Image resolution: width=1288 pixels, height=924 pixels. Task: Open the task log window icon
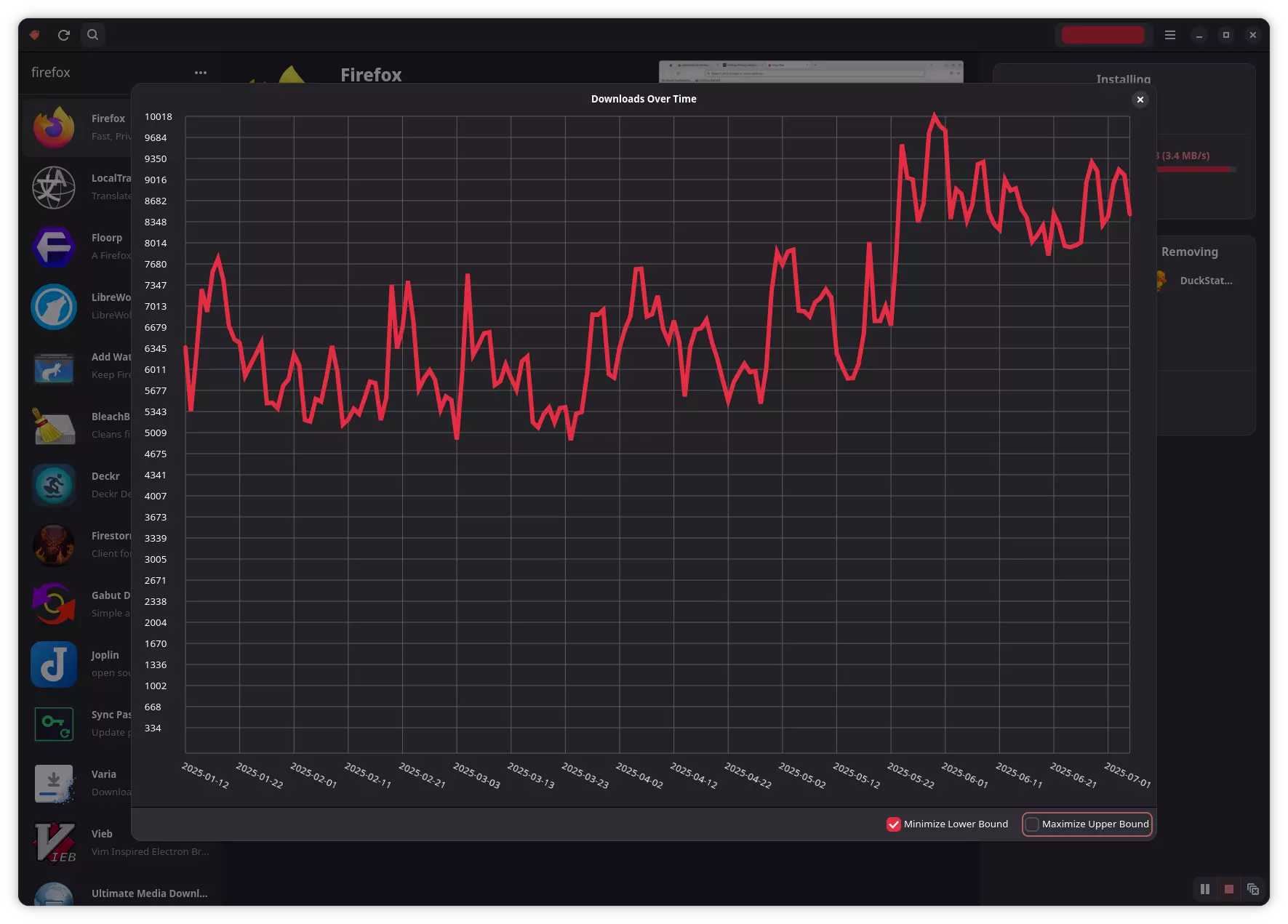(x=1253, y=889)
